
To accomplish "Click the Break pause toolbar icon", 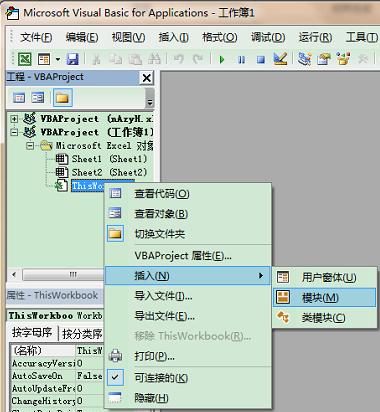I will pyautogui.click(x=241, y=60).
